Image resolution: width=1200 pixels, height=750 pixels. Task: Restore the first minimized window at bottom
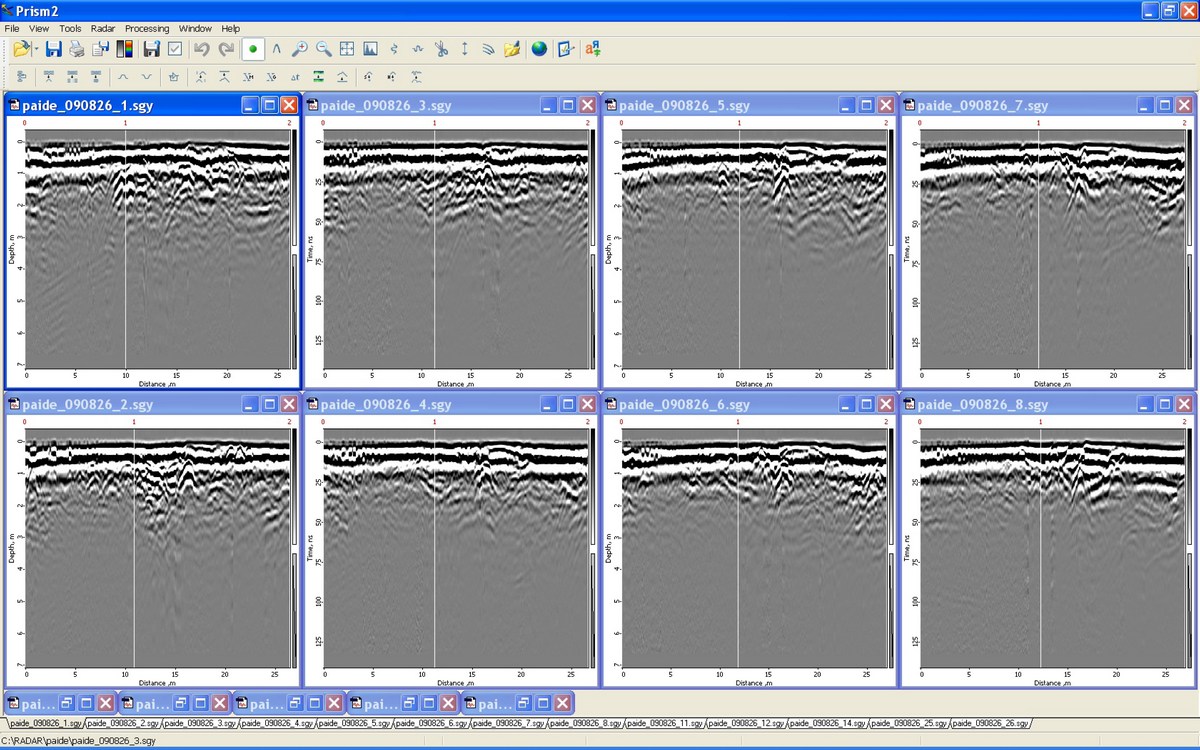click(x=65, y=703)
